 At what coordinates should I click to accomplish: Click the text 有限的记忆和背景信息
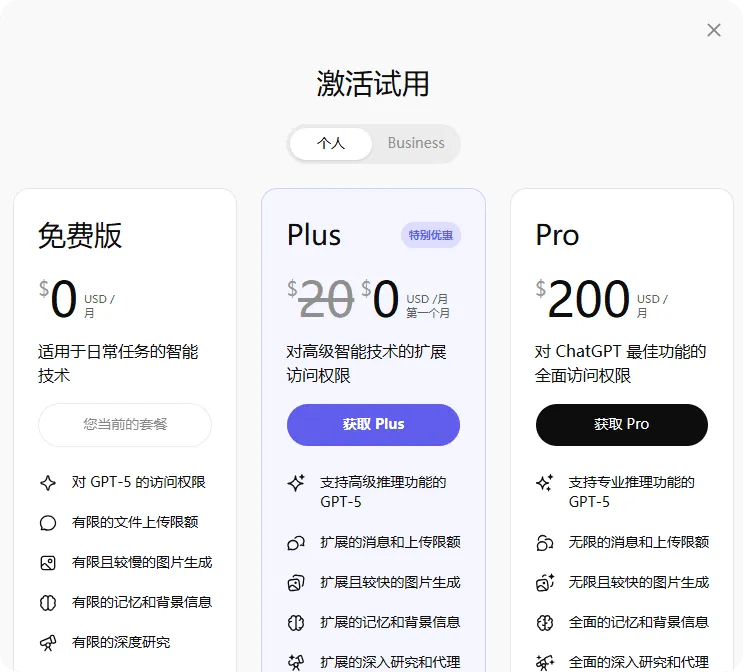pos(142,602)
